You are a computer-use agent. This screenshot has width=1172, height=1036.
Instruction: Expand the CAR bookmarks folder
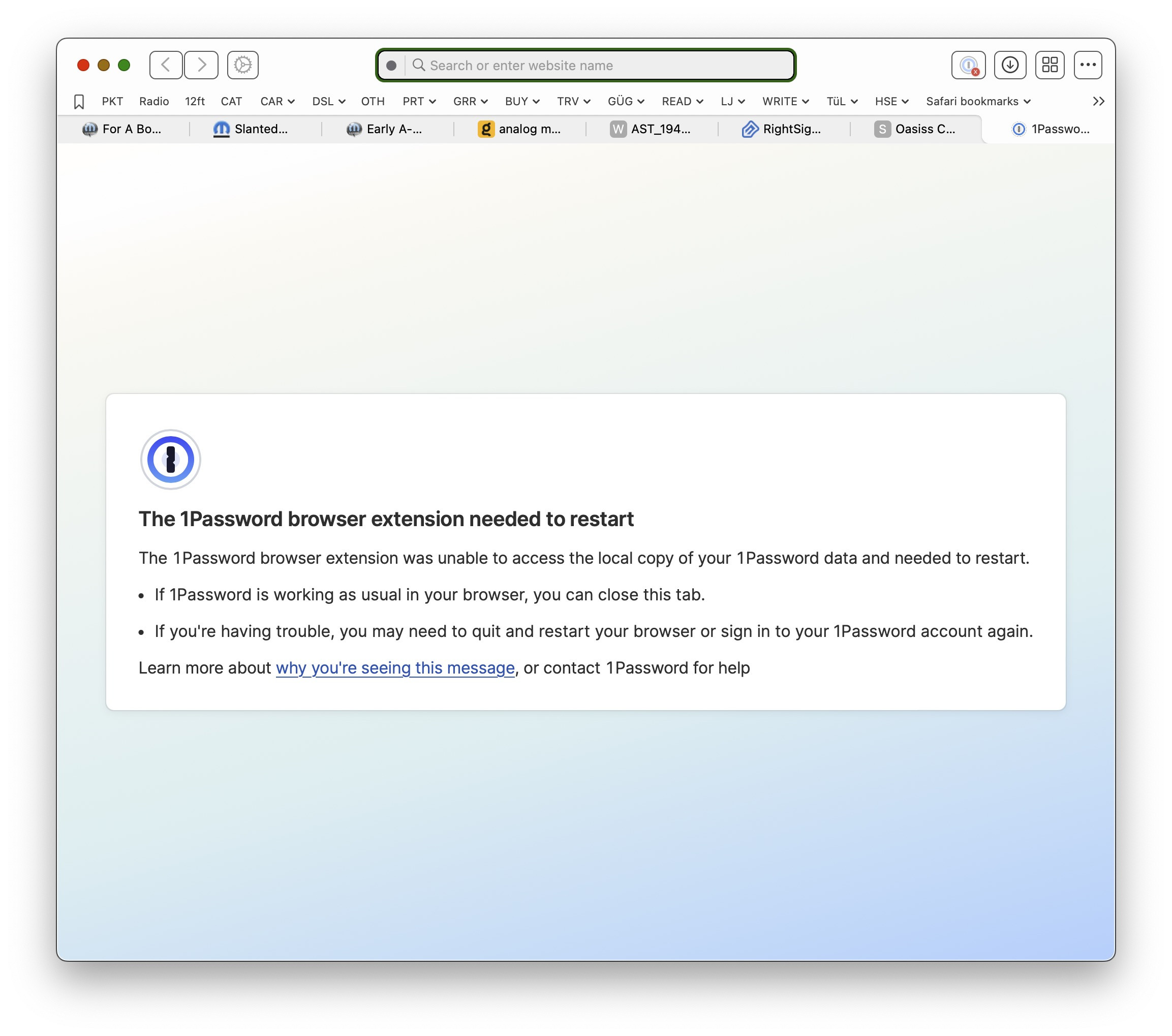[x=277, y=102]
